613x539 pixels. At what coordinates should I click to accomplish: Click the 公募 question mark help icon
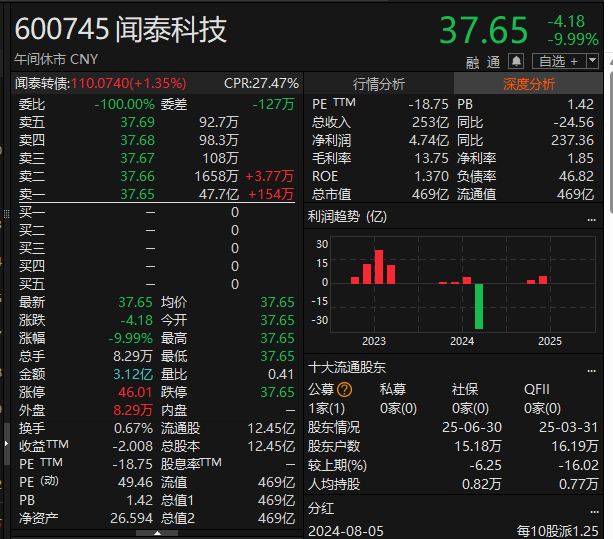345,389
